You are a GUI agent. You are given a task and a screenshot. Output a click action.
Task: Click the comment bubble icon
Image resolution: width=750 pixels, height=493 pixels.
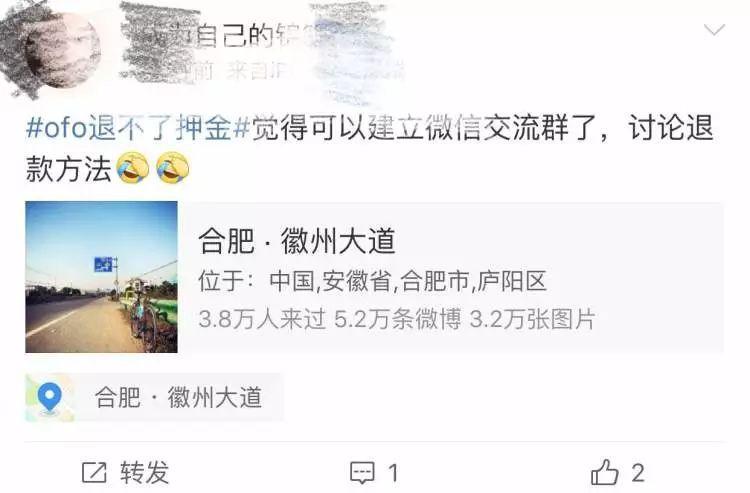(362, 473)
